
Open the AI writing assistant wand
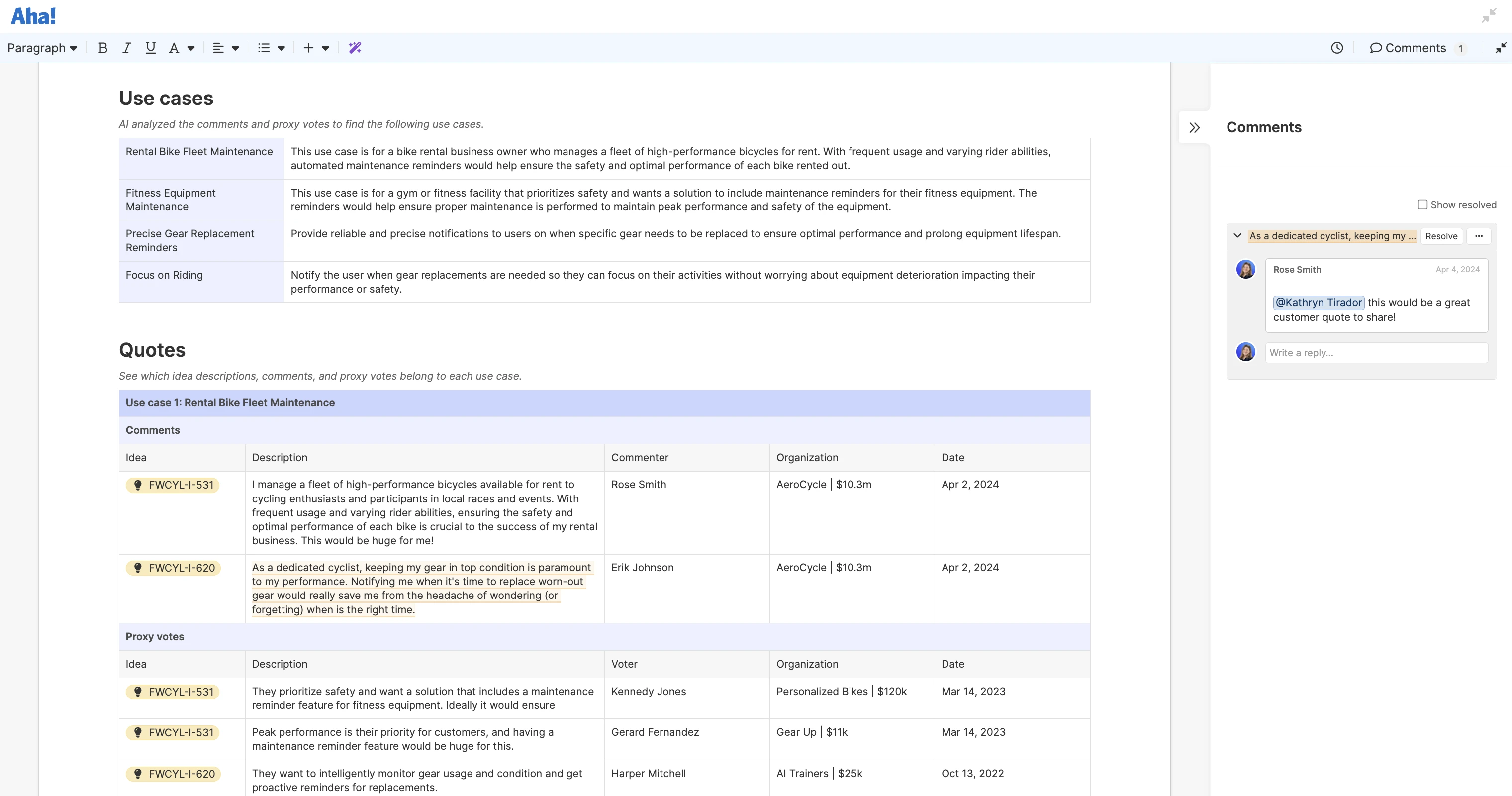point(355,48)
